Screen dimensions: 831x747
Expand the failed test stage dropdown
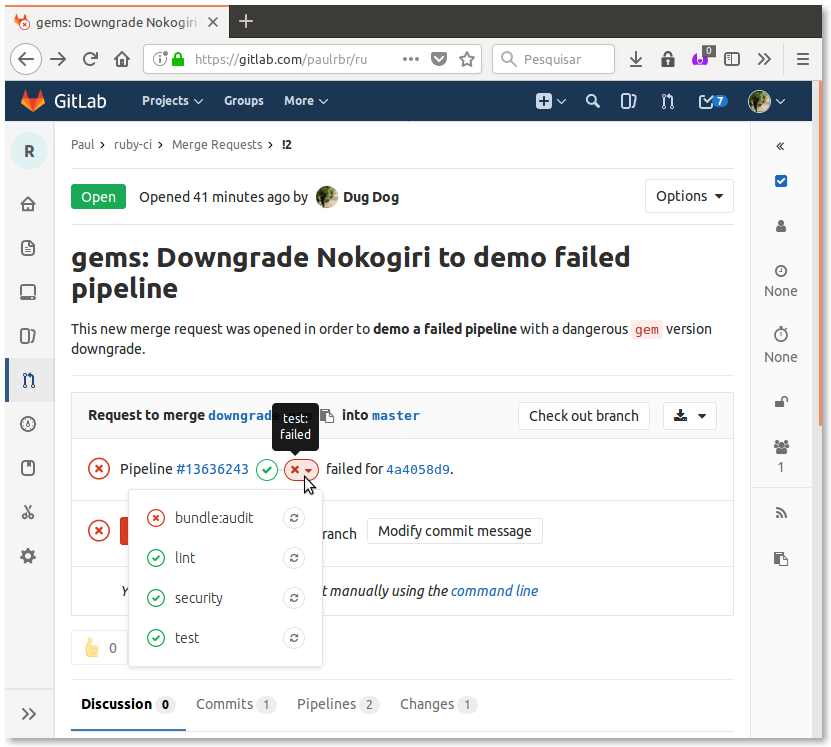tap(301, 469)
